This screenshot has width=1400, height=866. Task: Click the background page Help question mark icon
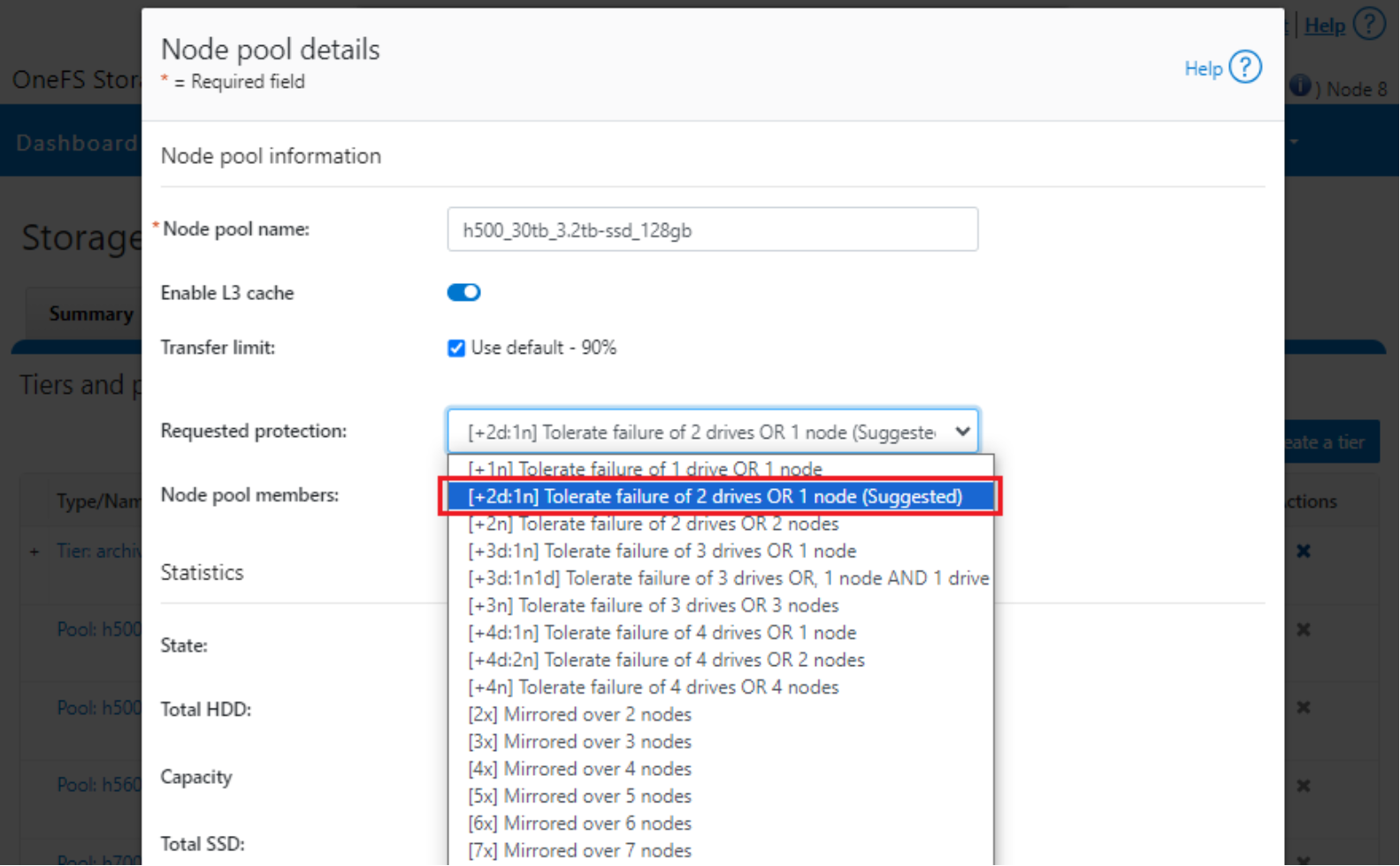click(x=1370, y=24)
